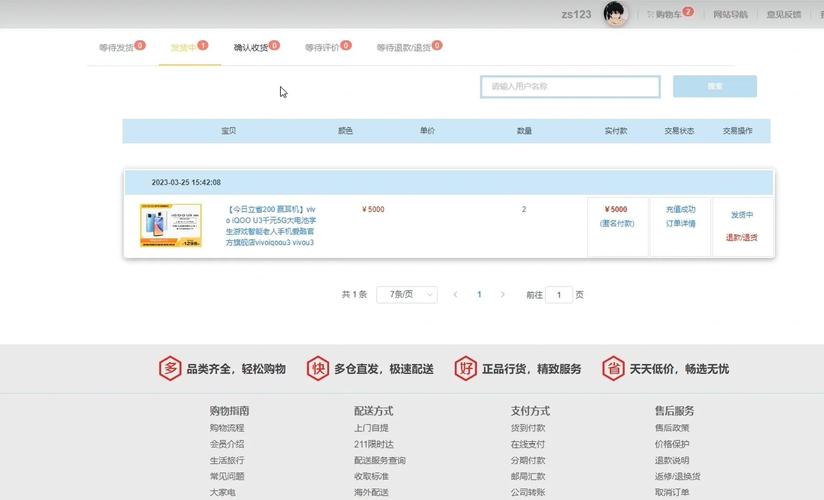Click the 匿名付款 label
Image resolution: width=824 pixels, height=500 pixels.
[x=617, y=223]
